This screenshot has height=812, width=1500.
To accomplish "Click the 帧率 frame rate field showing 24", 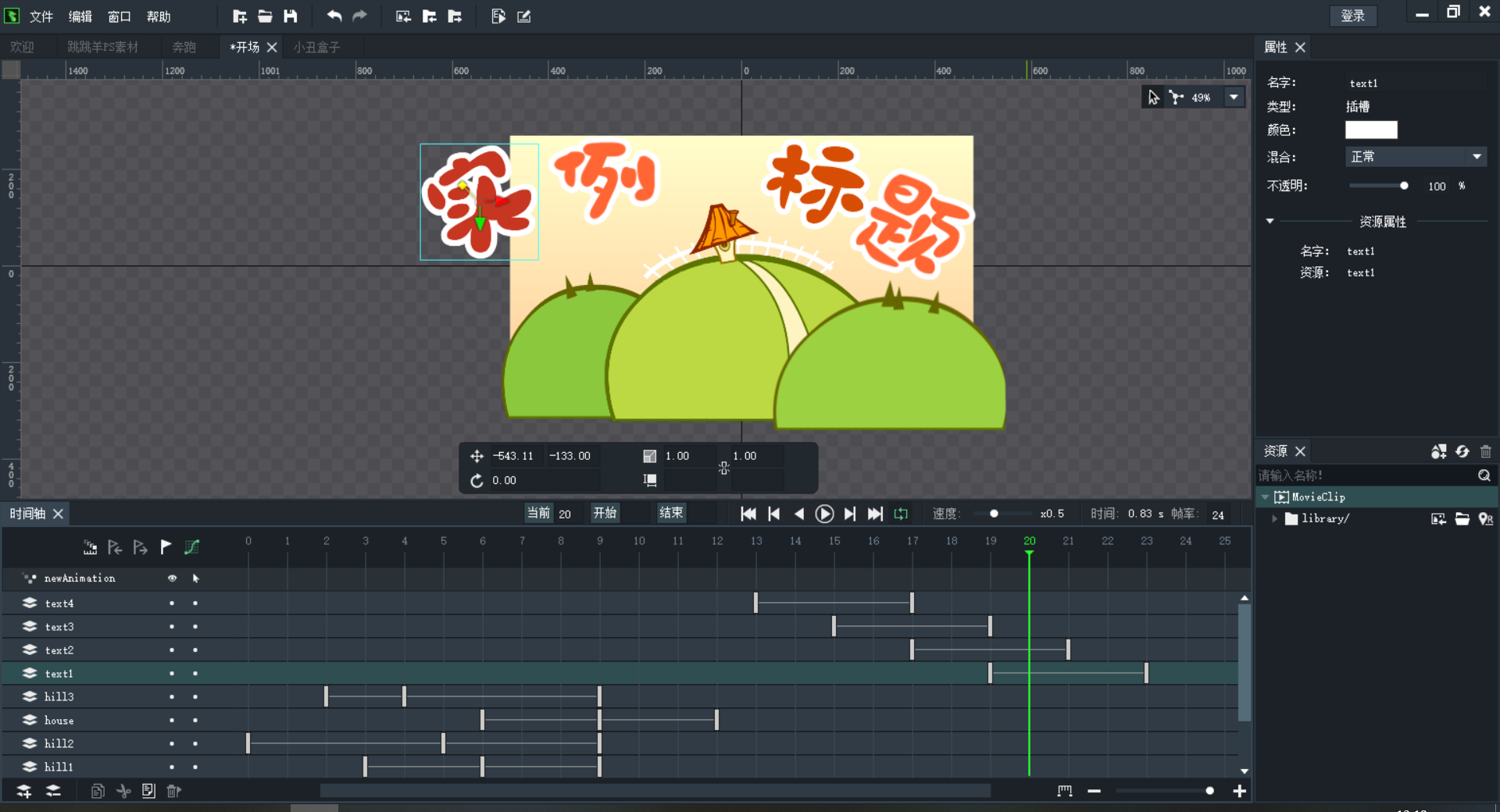I will coord(1218,515).
